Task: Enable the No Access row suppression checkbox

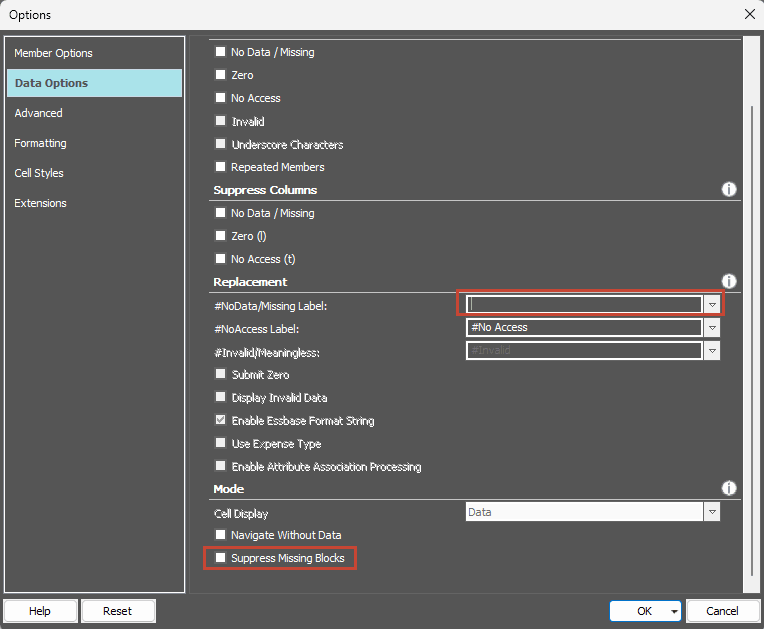Action: point(220,97)
